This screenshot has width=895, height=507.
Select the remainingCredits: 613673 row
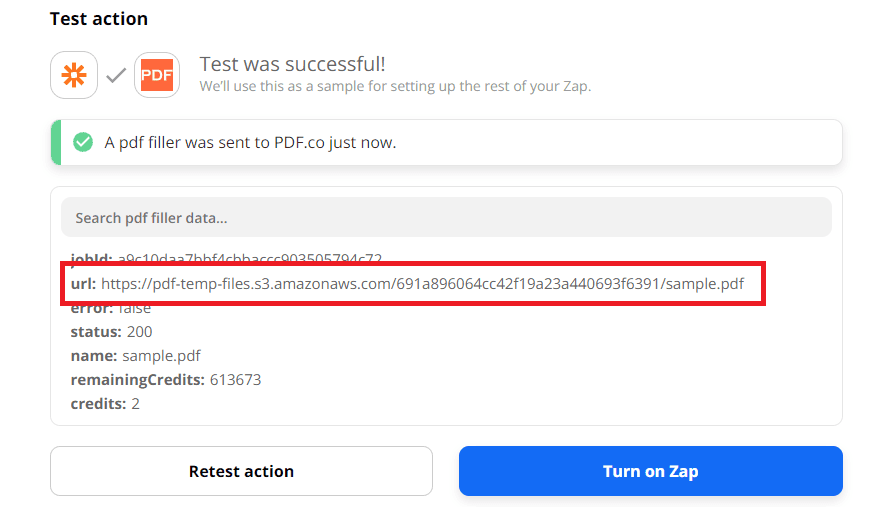coord(166,380)
